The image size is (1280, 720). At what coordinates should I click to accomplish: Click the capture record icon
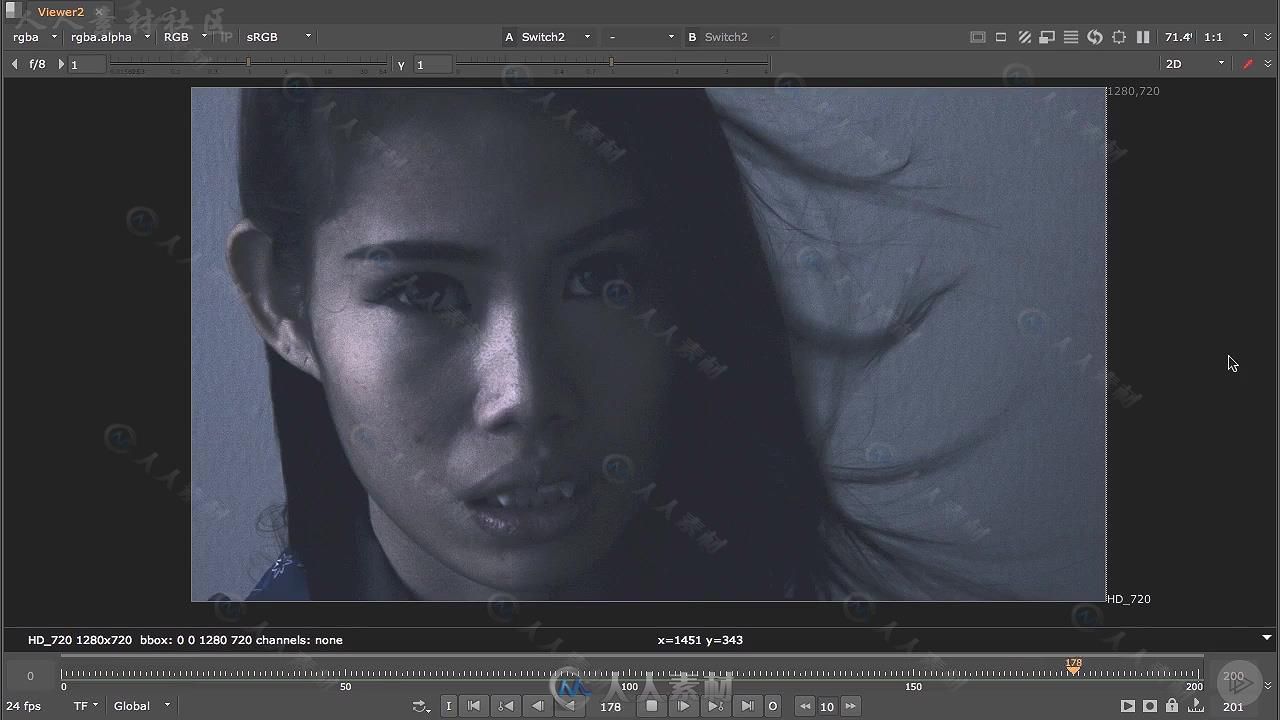click(1150, 706)
